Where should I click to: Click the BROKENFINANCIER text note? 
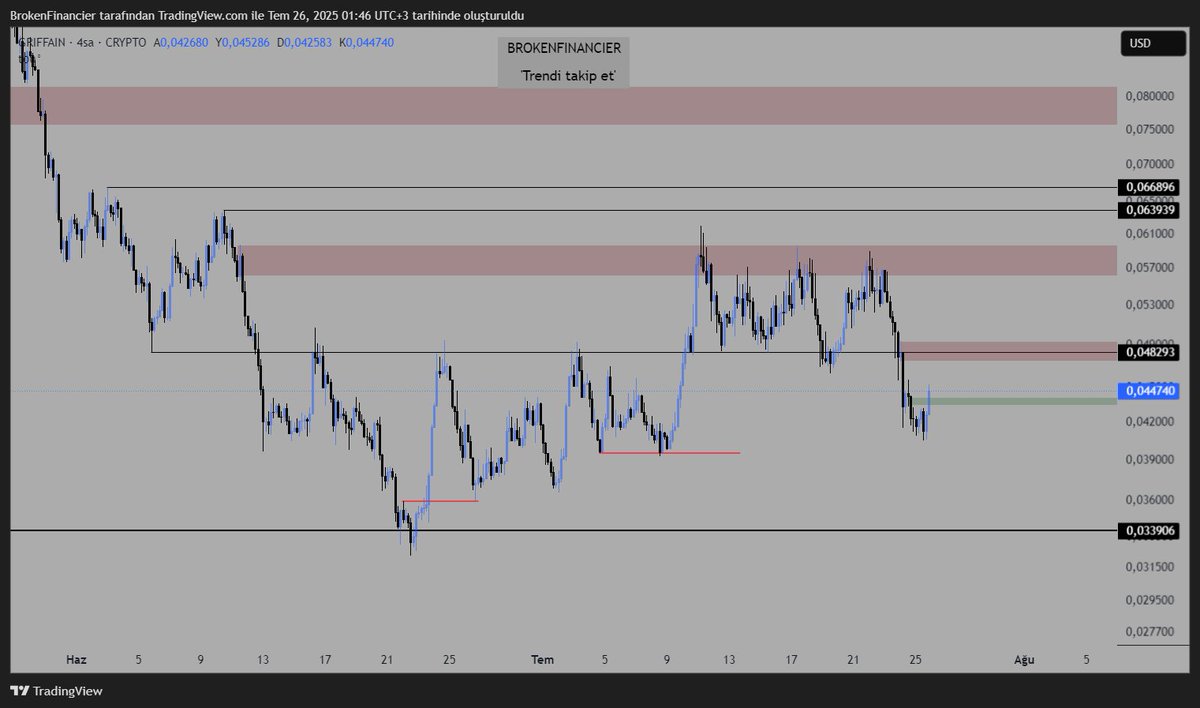[x=564, y=48]
